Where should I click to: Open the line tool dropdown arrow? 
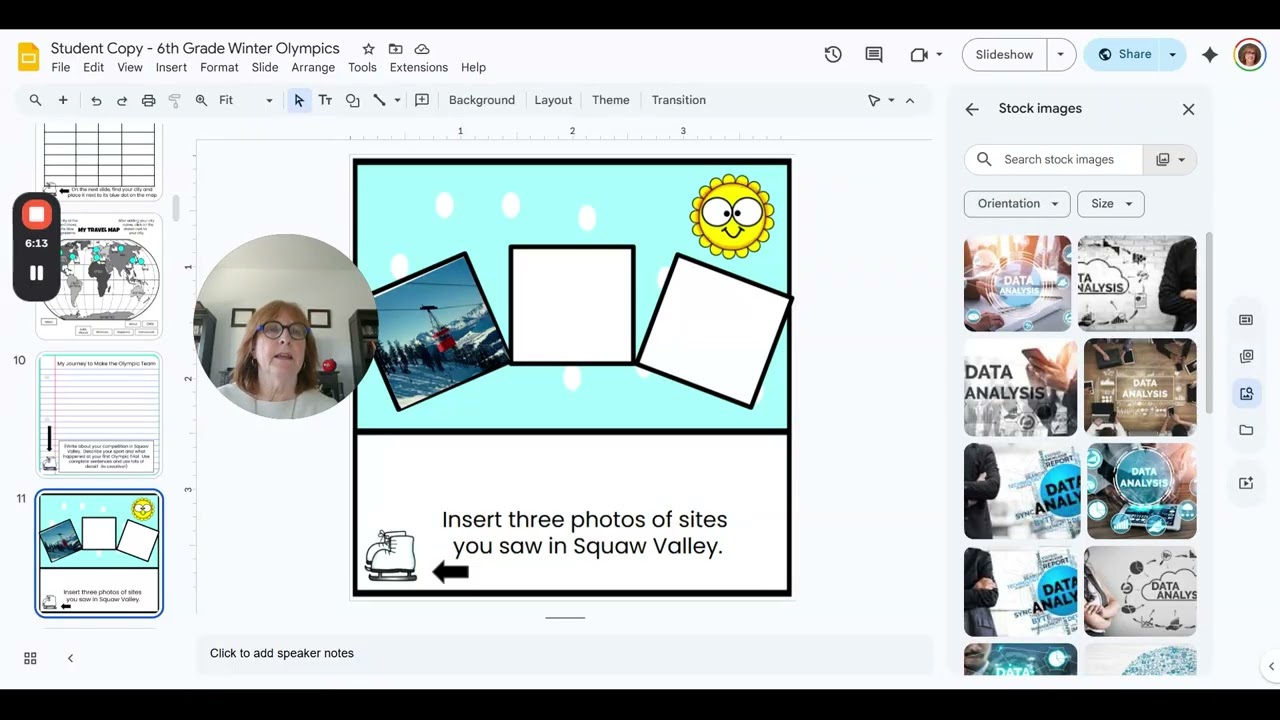pyautogui.click(x=397, y=100)
